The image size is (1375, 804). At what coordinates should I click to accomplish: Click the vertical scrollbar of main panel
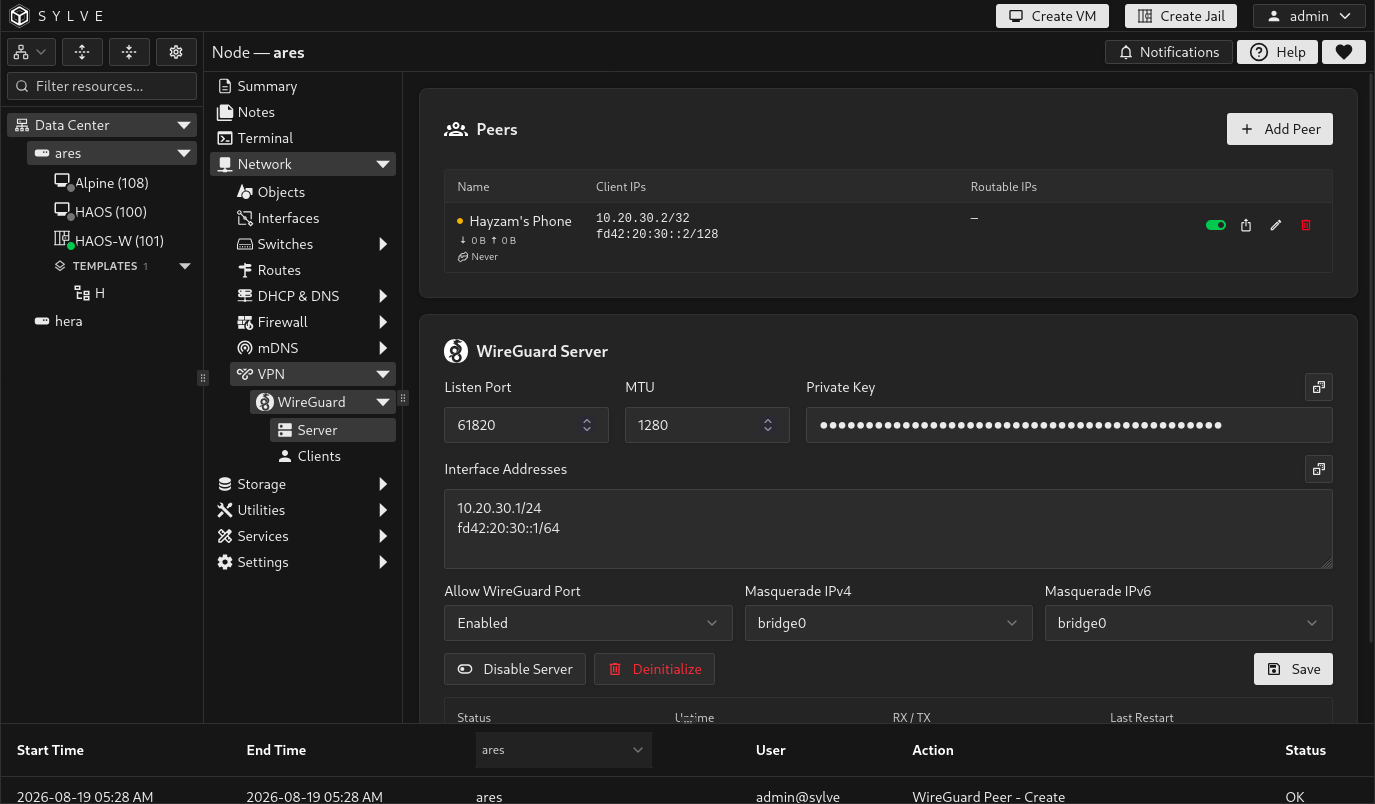(x=1370, y=360)
